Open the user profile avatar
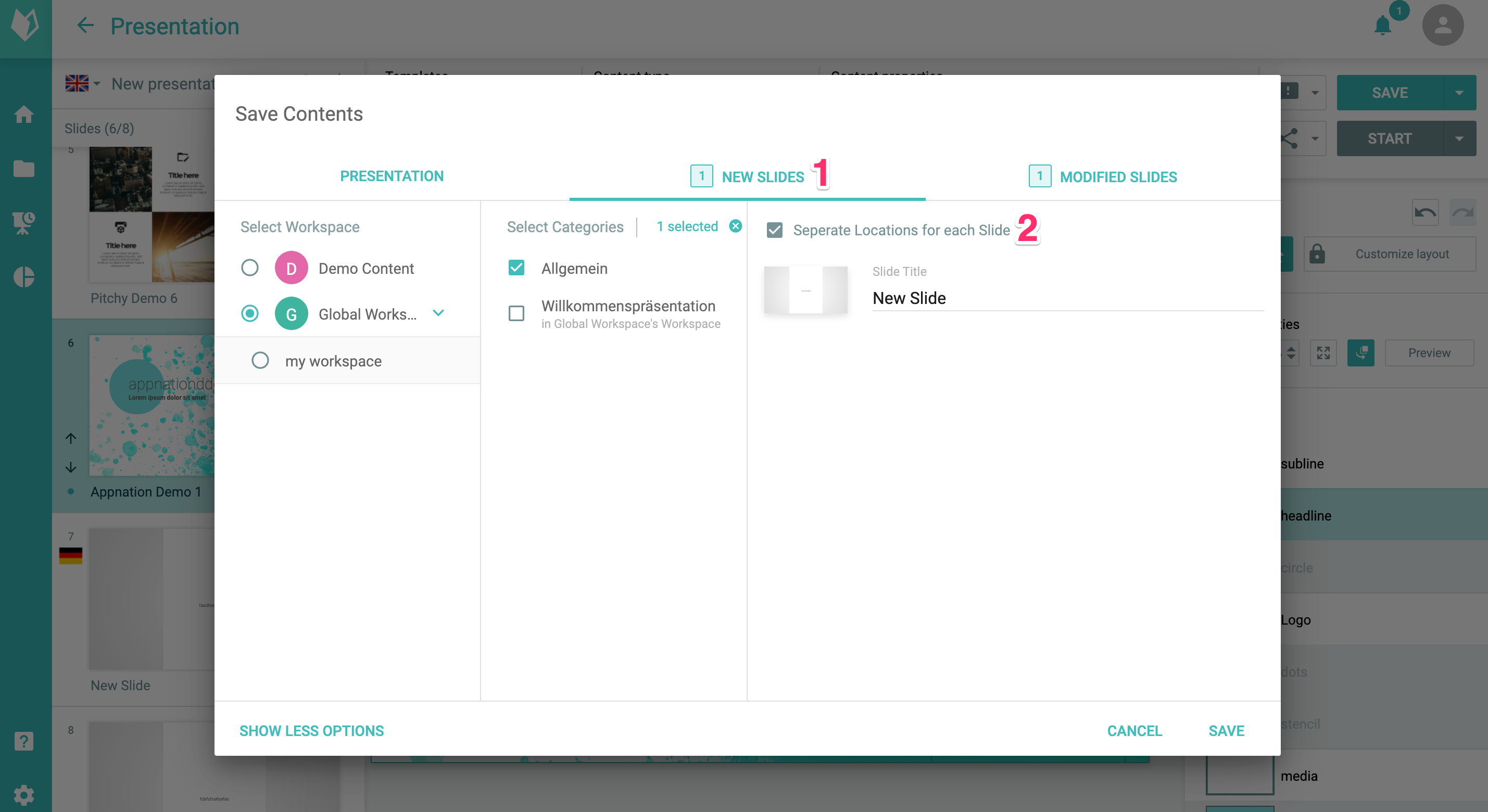Screen dimensions: 1488x812 coord(1443,26)
